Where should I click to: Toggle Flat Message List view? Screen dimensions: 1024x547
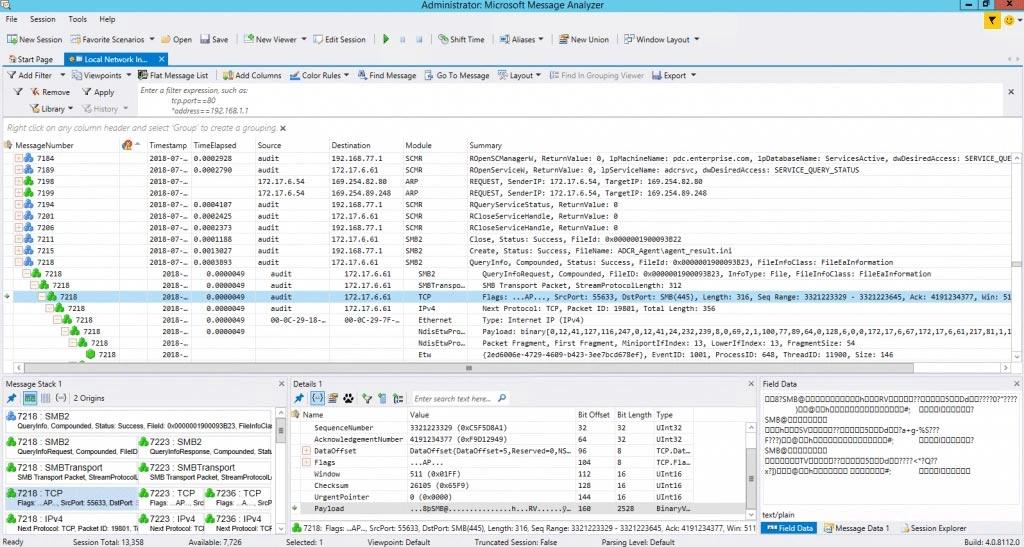173,76
